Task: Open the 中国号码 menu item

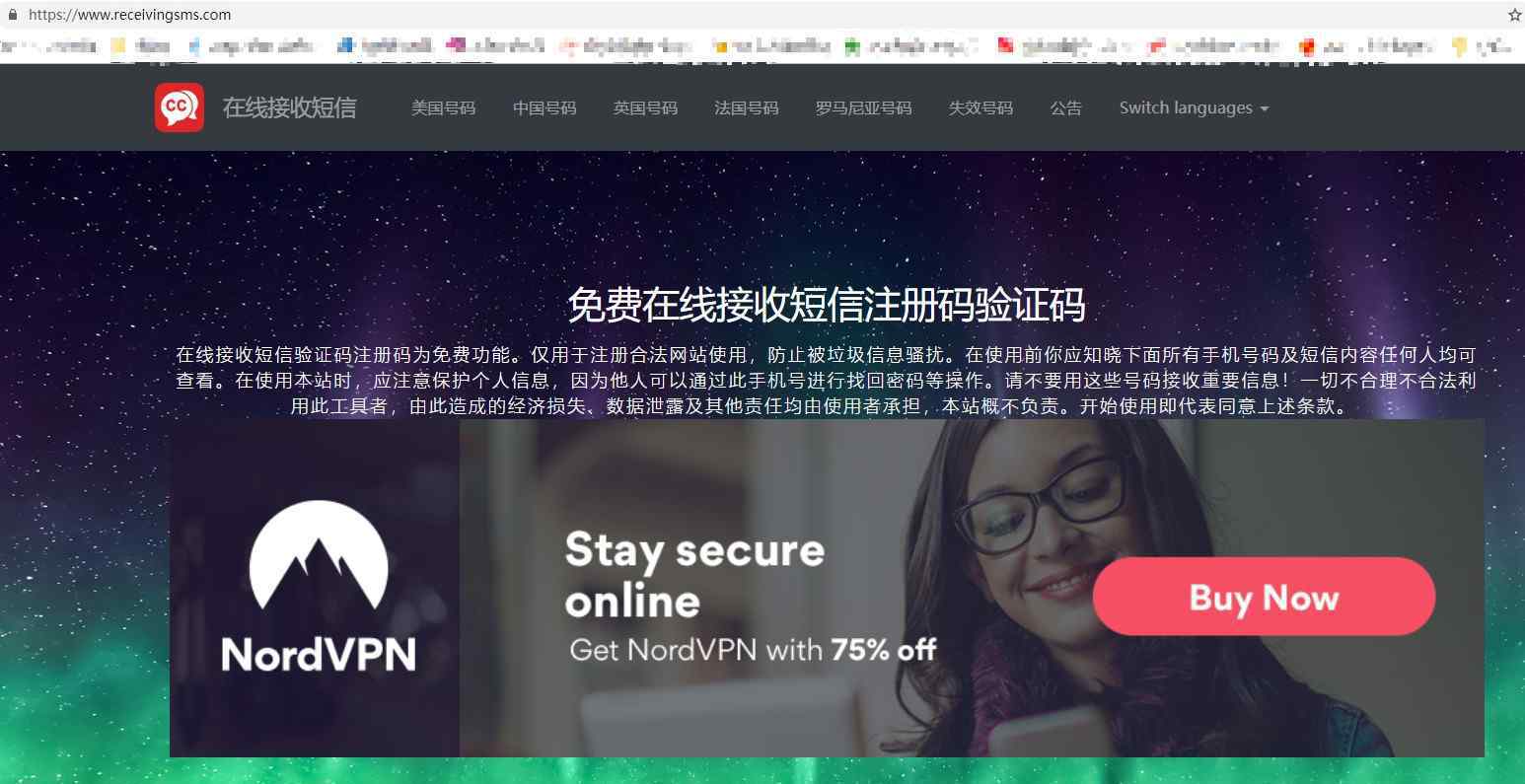Action: click(545, 108)
